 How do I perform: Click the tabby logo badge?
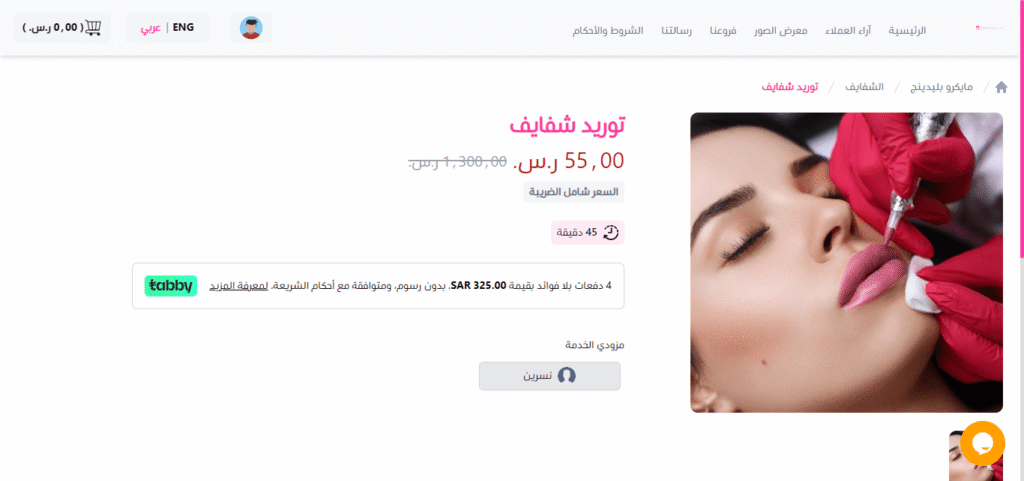tap(170, 285)
